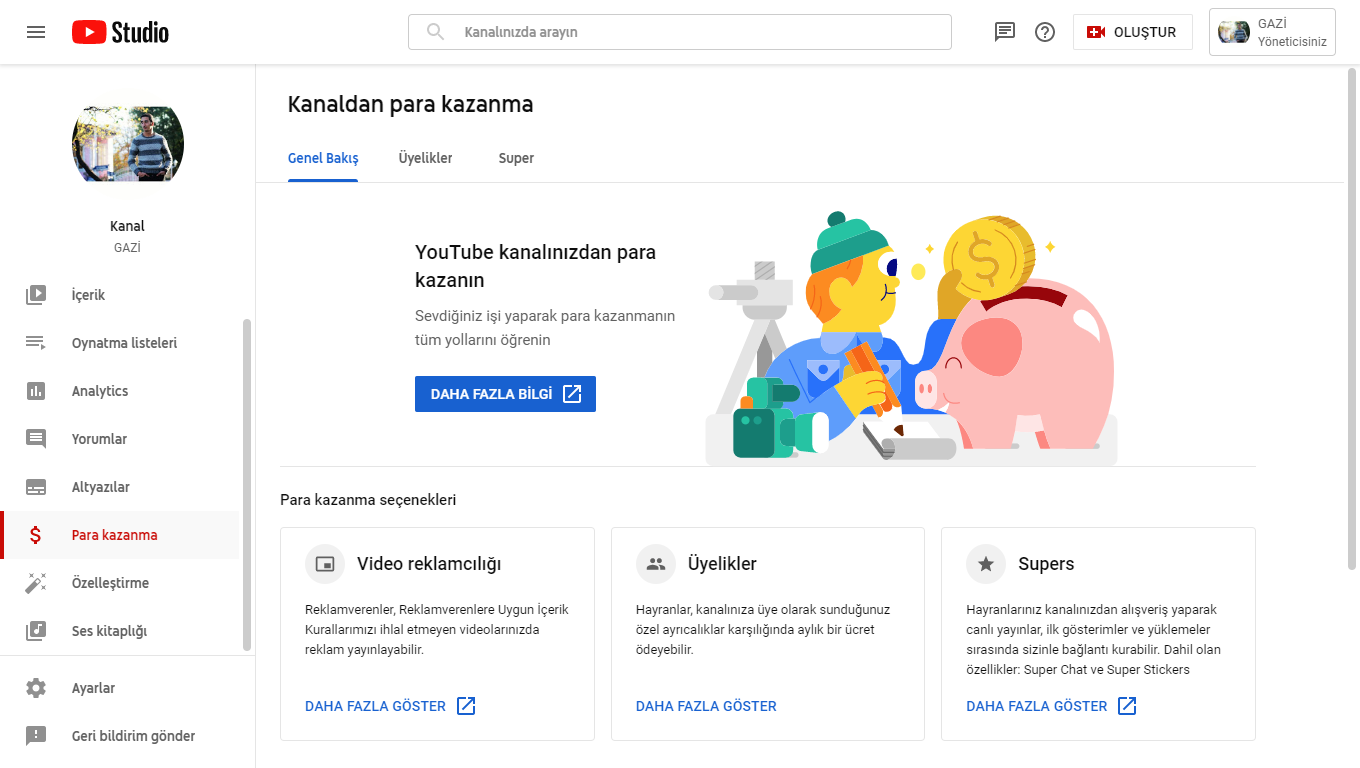The image size is (1360, 768).
Task: Switch to the Üyelikler tab
Action: pos(425,158)
